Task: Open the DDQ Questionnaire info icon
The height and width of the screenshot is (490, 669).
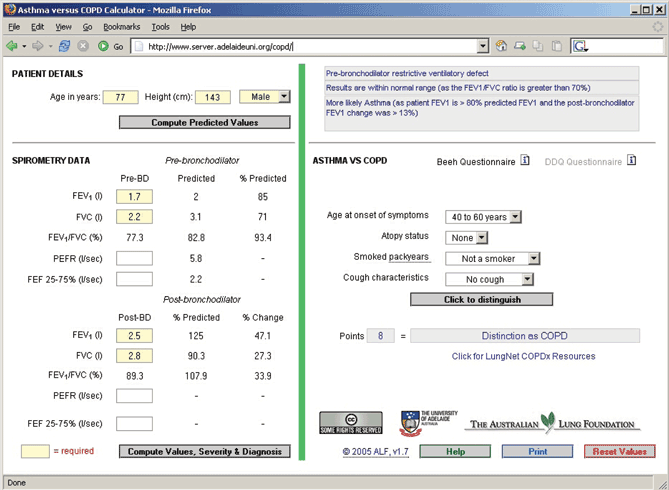Action: click(630, 160)
